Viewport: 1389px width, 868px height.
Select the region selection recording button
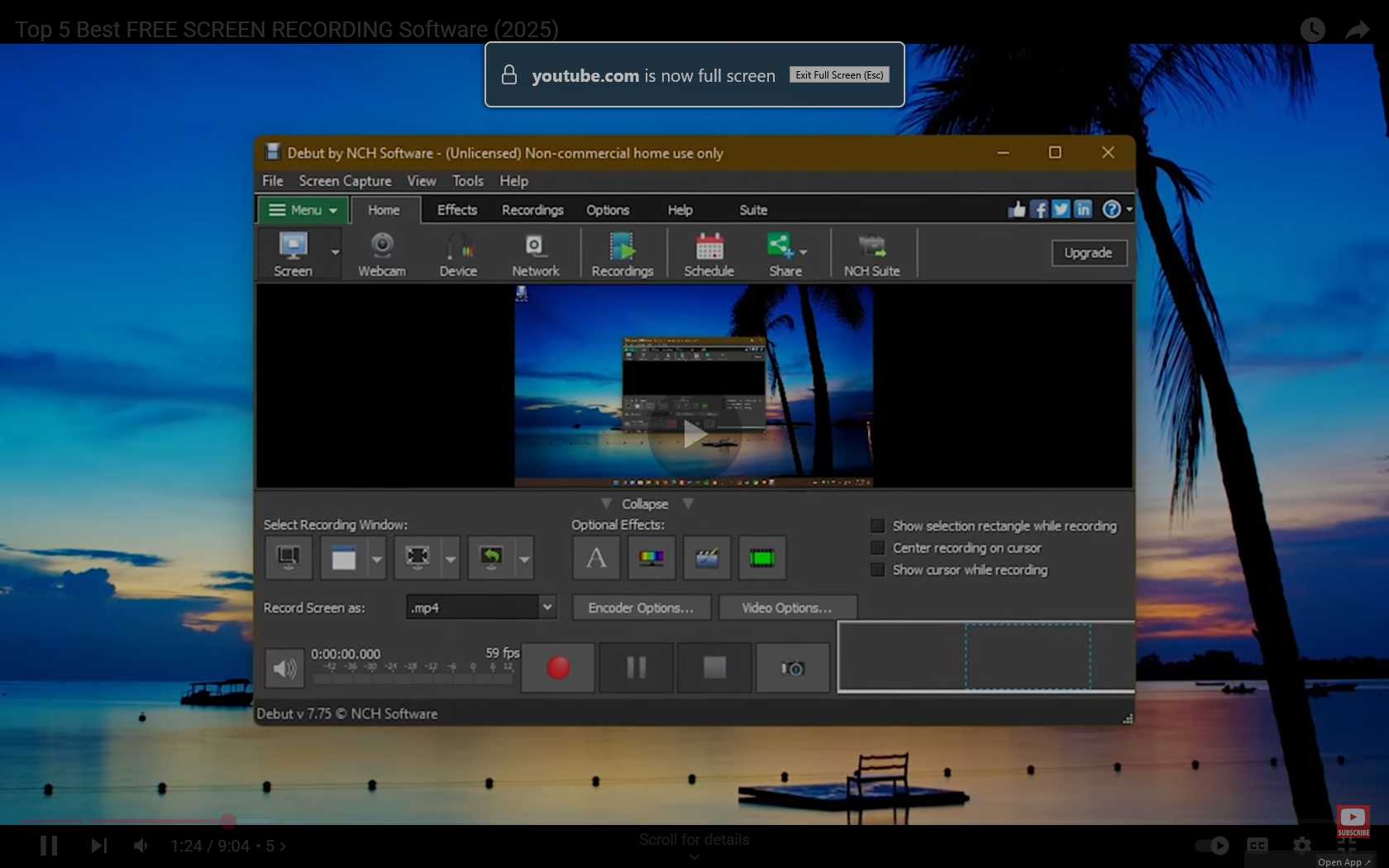418,558
